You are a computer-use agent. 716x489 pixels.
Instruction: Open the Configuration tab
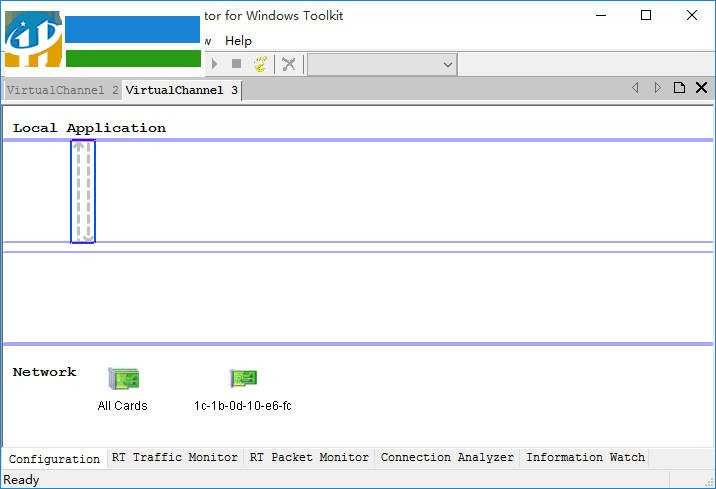(54, 459)
